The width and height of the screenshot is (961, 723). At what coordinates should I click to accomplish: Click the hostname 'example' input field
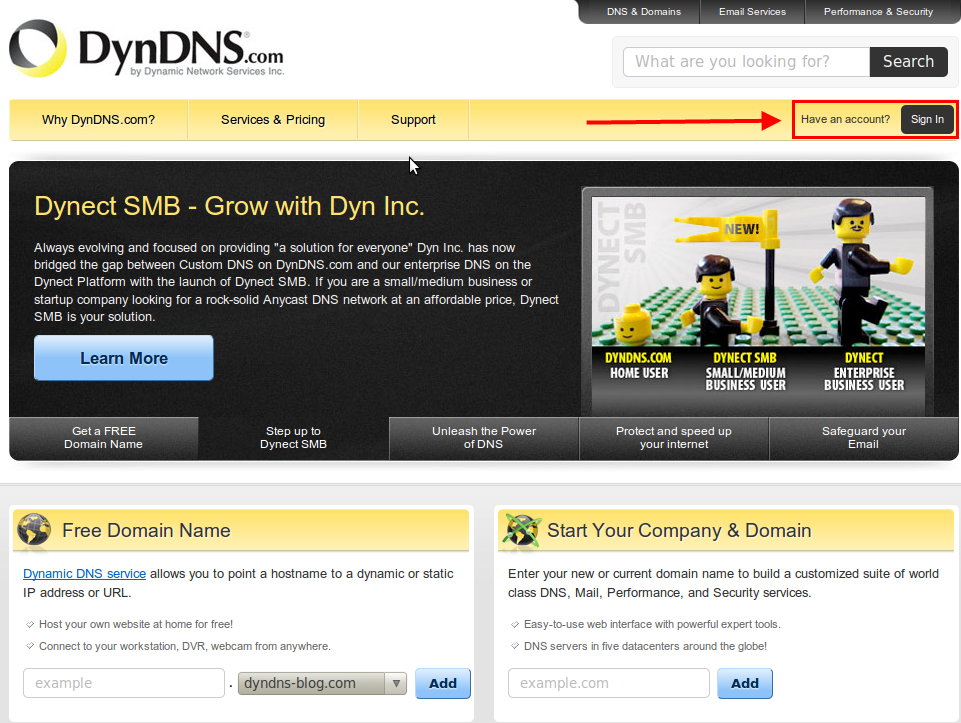(x=124, y=683)
